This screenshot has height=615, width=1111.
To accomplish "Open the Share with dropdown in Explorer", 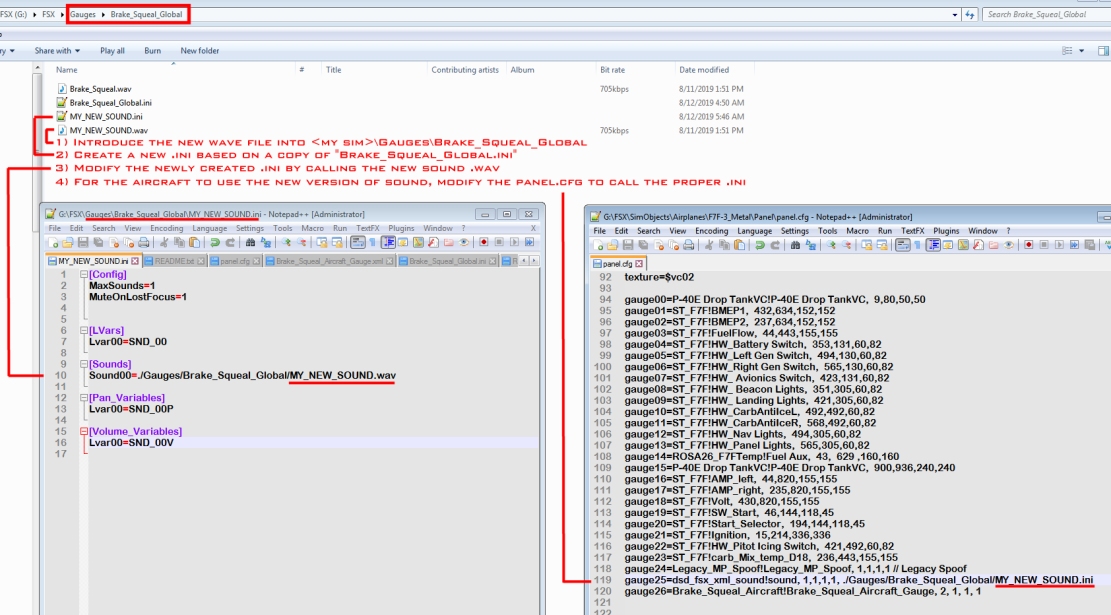I will click(x=57, y=50).
